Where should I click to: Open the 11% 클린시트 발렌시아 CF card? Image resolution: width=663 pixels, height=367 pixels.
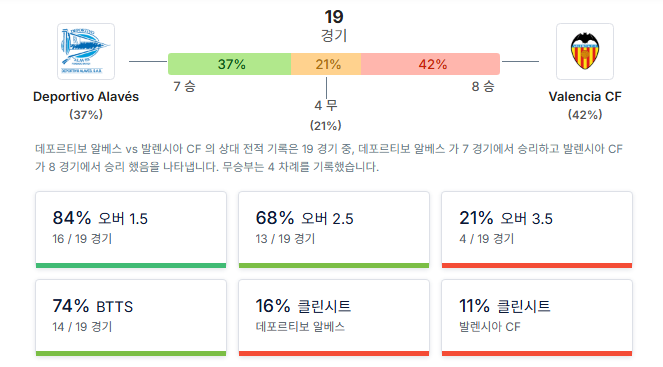tap(537, 318)
